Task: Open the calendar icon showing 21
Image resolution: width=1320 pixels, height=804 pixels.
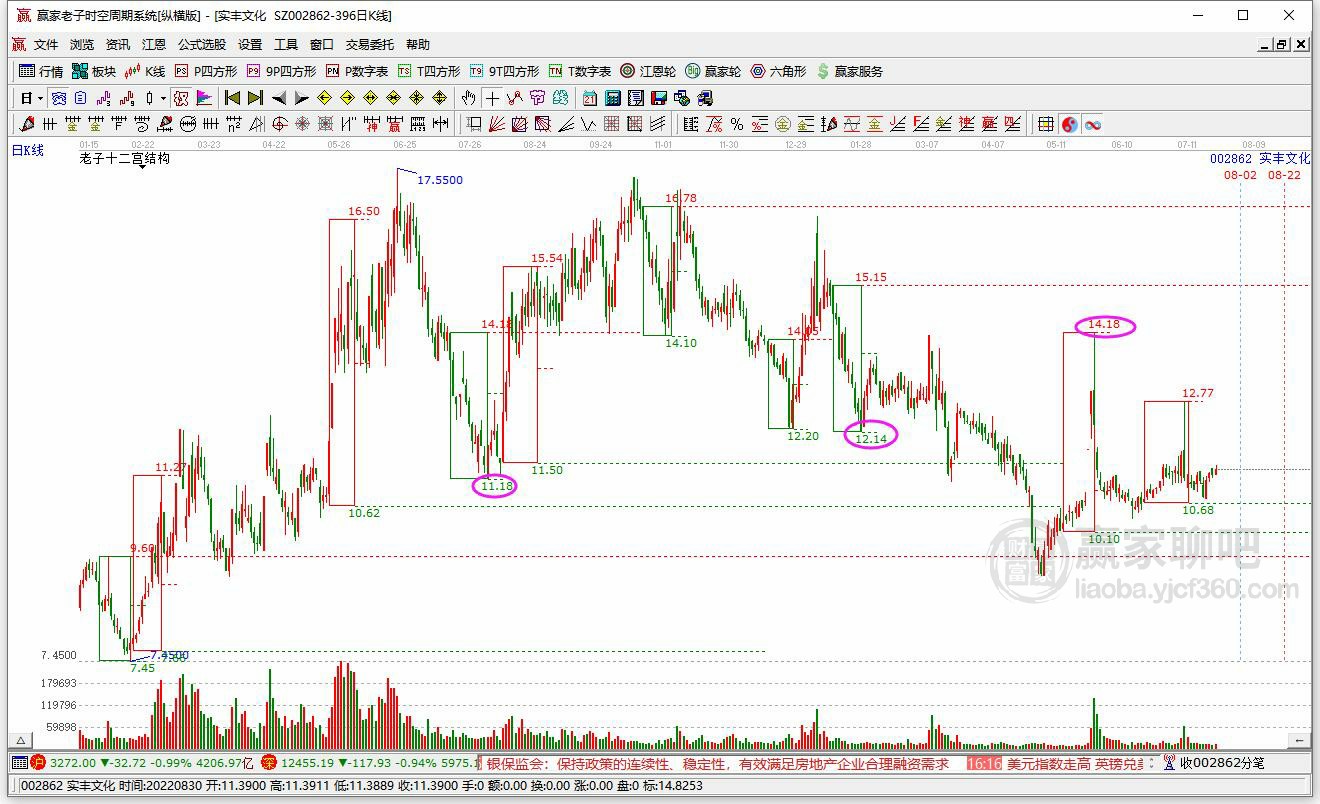Action: coord(590,98)
